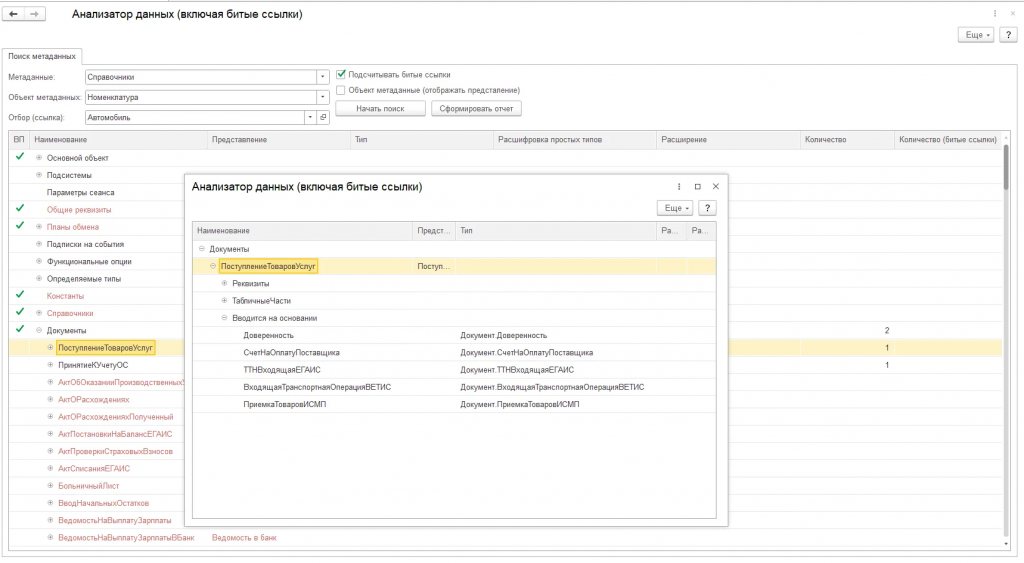1024x563 pixels.
Task: Open the Метаданные dropdown arrow
Action: (x=323, y=77)
